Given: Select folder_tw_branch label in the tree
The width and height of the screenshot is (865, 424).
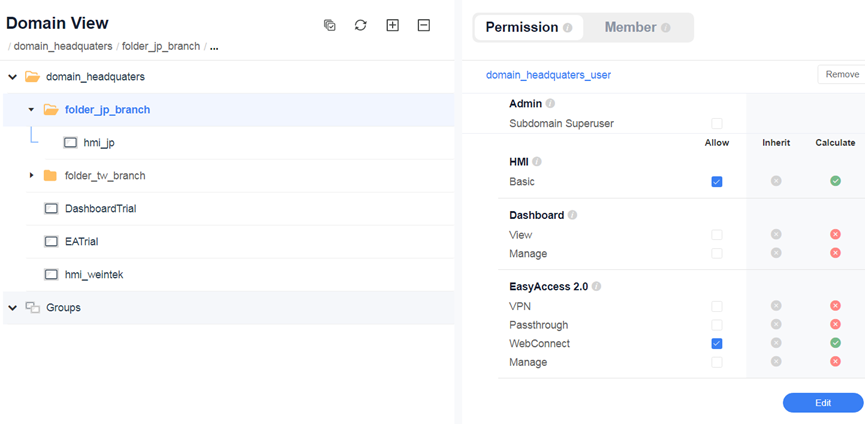Looking at the screenshot, I should [x=105, y=176].
